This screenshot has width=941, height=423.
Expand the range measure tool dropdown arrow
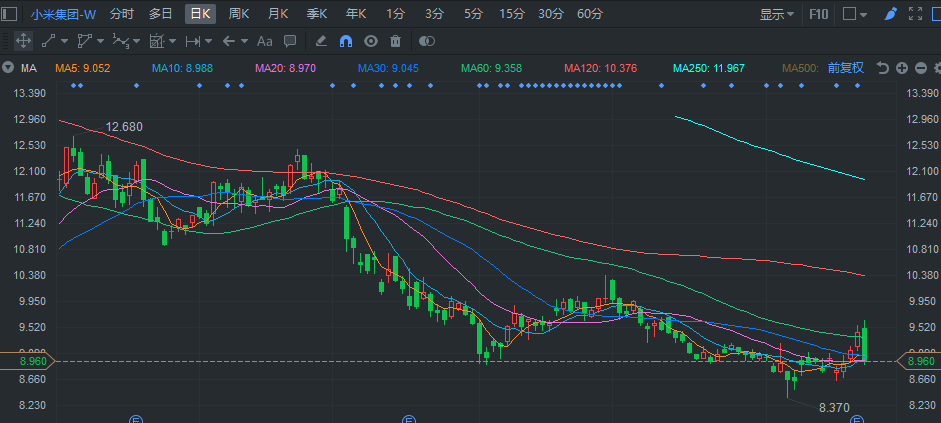coord(208,41)
